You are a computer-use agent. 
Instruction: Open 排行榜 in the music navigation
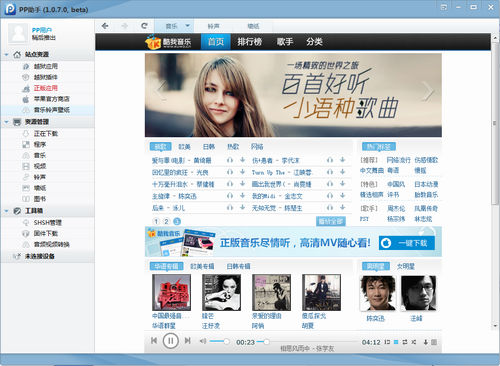click(249, 42)
